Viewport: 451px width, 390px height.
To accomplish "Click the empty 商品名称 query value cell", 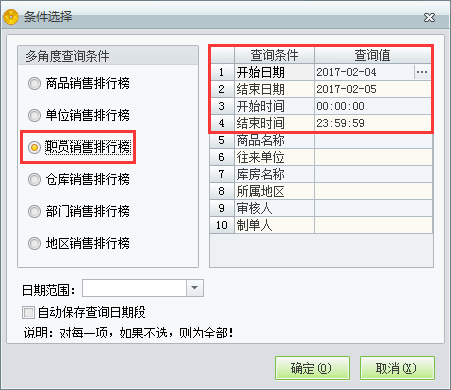I will tap(373, 140).
